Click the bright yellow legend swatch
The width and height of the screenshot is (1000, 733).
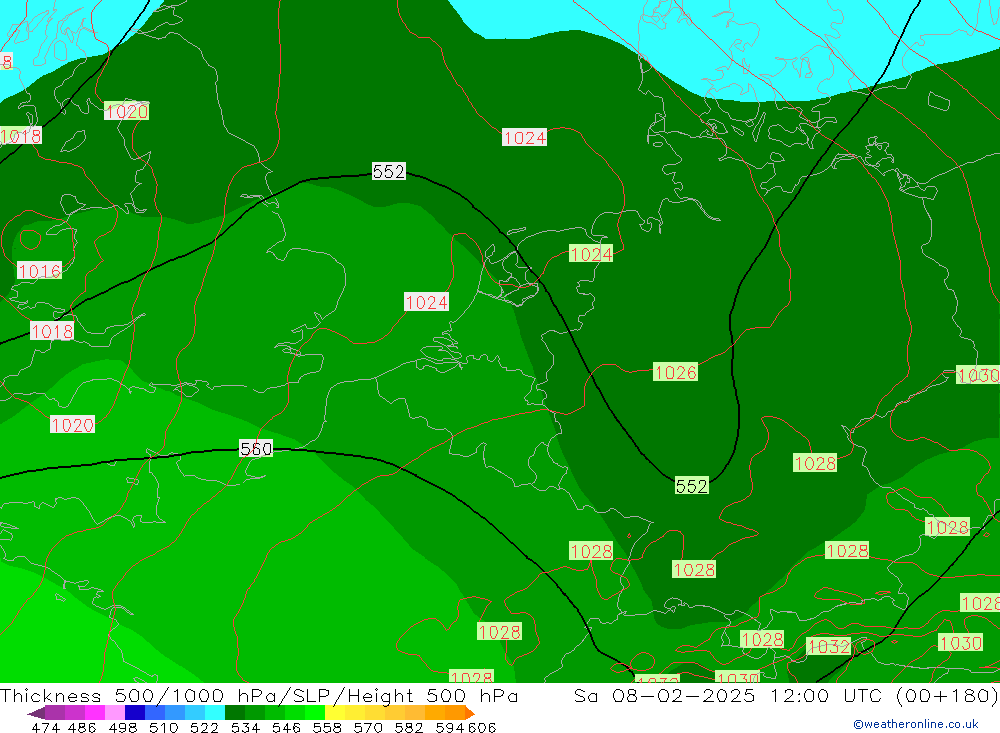pyautogui.click(x=335, y=713)
